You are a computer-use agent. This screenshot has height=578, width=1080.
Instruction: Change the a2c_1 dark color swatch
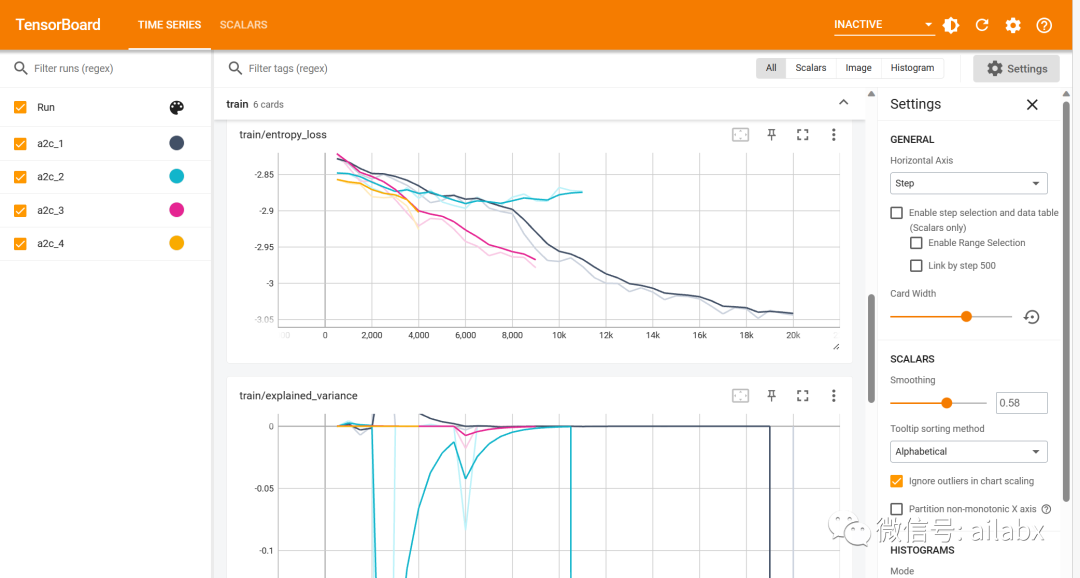[x=176, y=143]
